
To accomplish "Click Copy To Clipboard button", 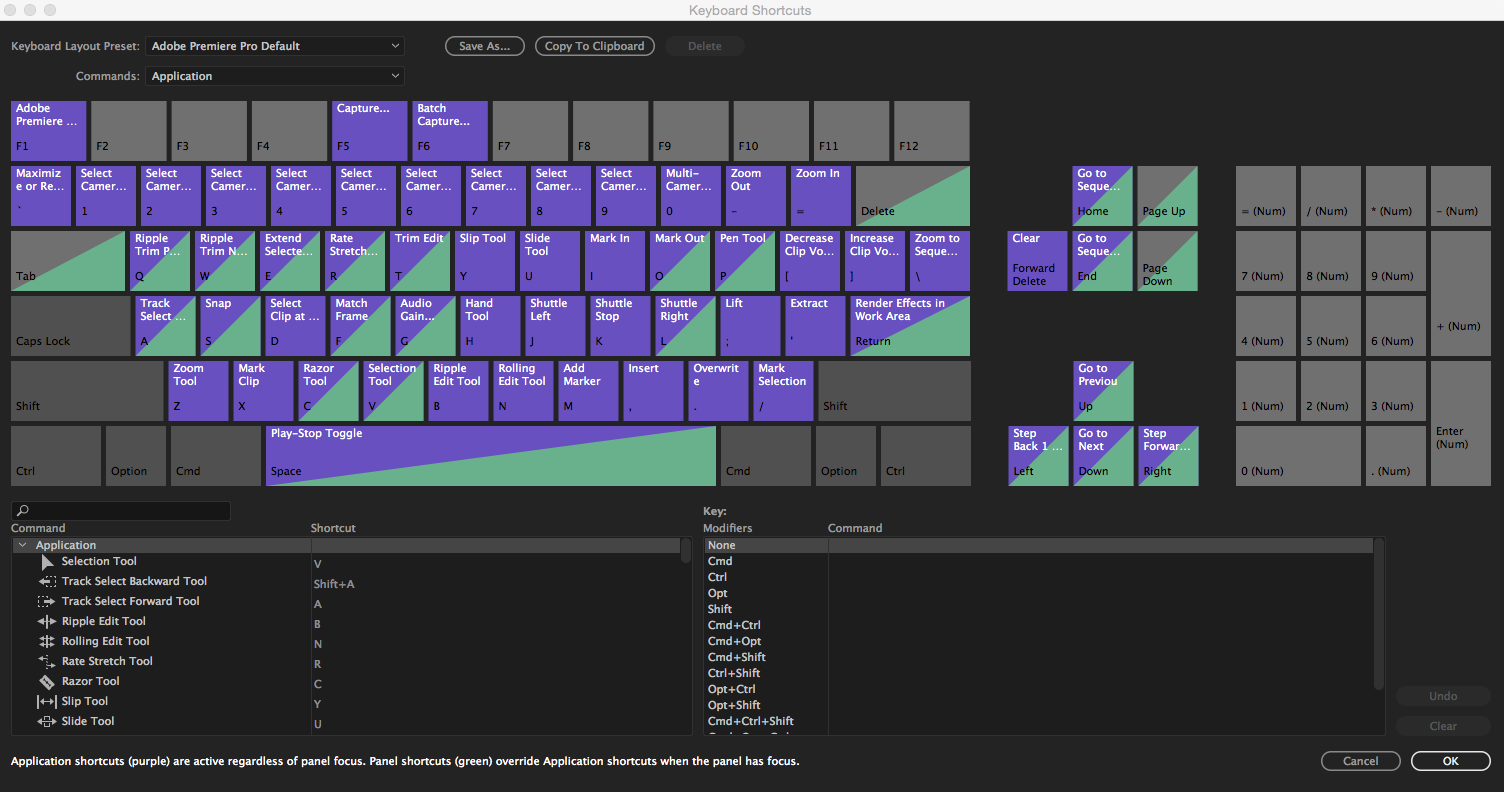I will click(595, 46).
